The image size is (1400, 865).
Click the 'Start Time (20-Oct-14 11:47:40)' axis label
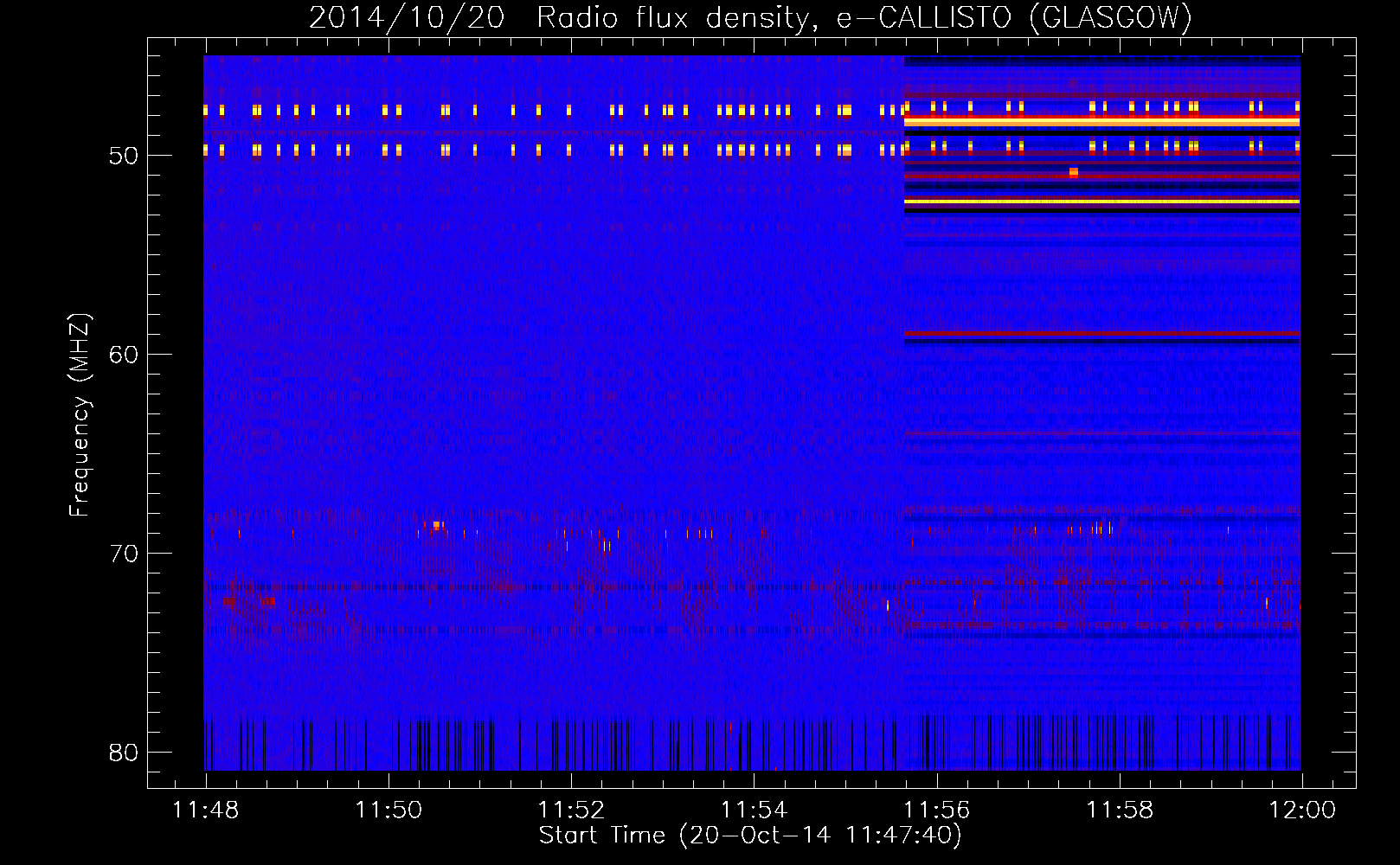pos(750,836)
